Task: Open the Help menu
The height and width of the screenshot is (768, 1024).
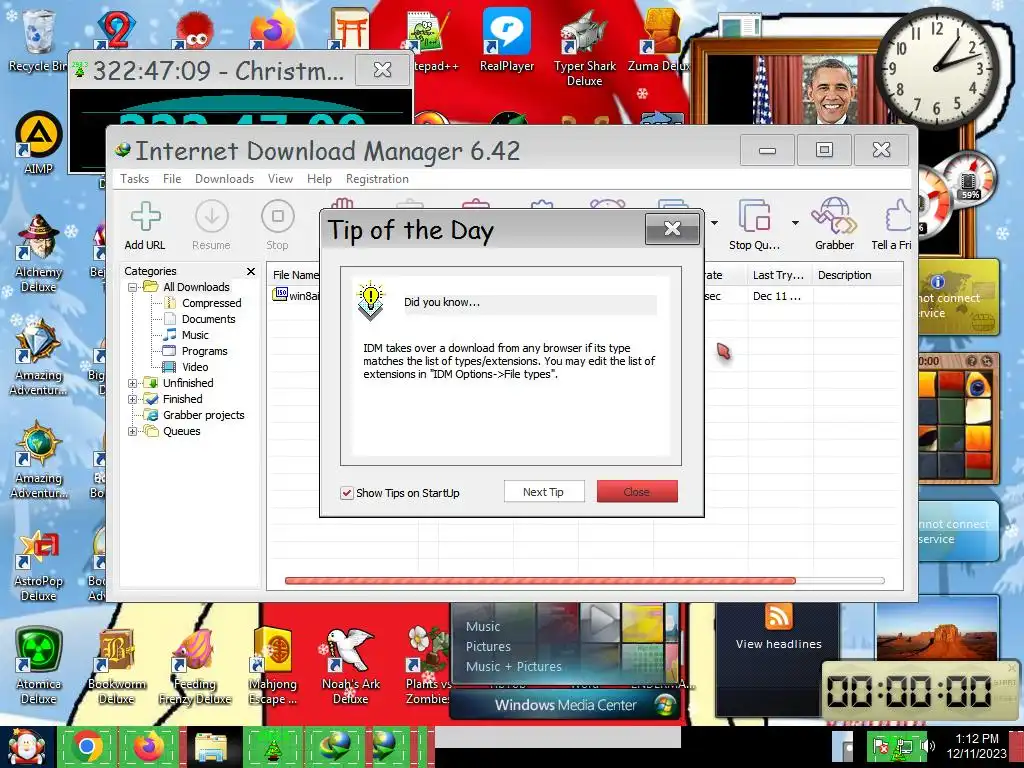Action: coord(319,179)
